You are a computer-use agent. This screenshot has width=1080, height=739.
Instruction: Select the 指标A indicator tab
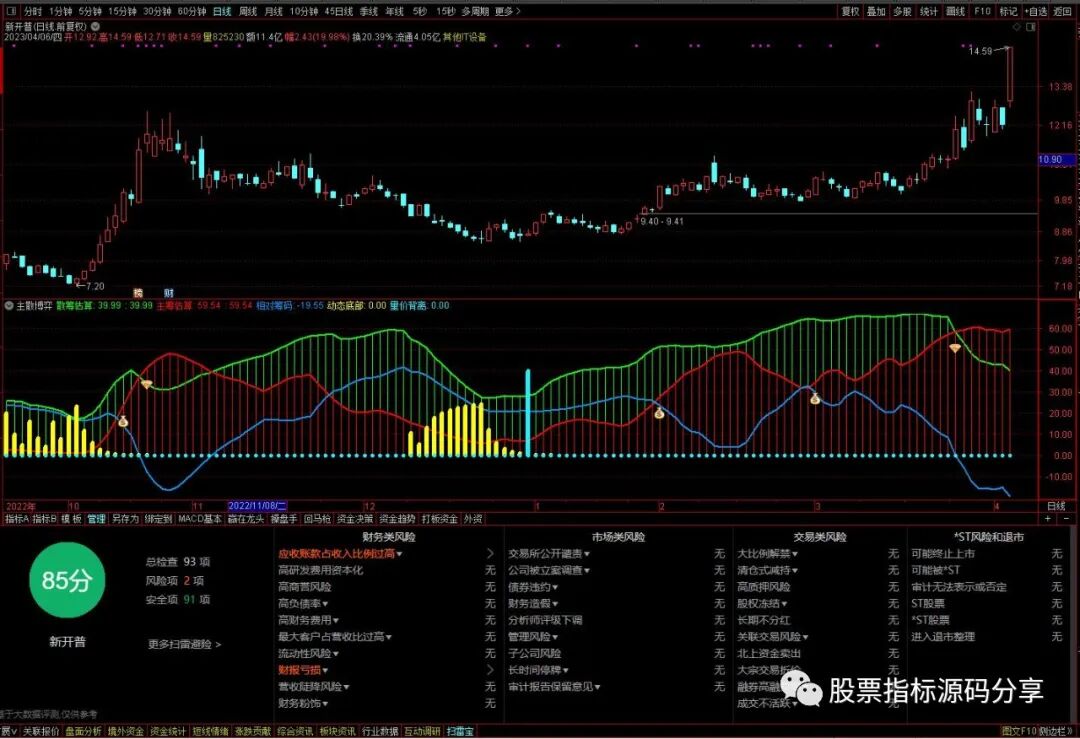pos(17,519)
